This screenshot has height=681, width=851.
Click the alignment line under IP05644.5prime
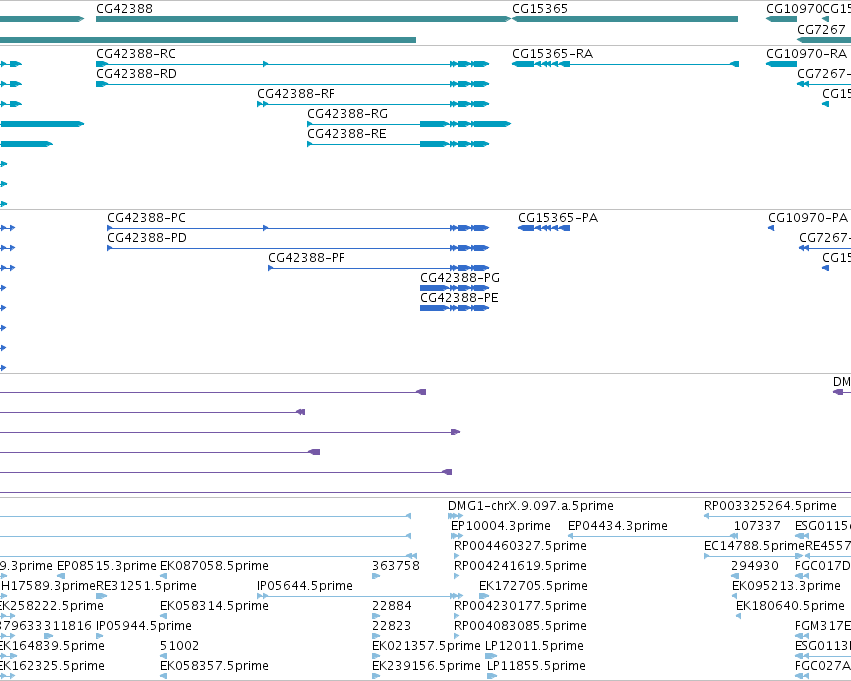358,596
